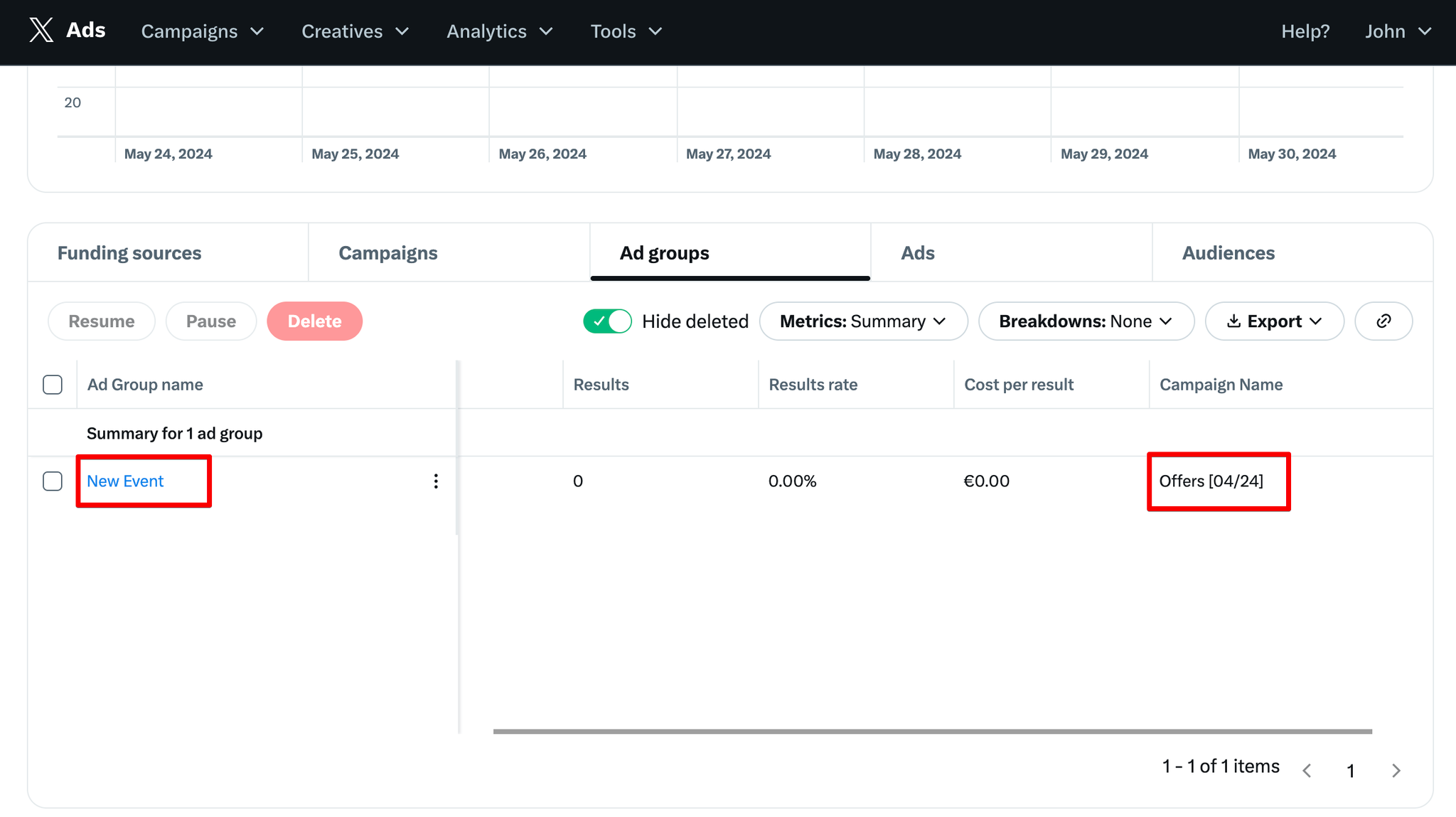Image resolution: width=1456 pixels, height=817 pixels.
Task: Go to previous page arrow
Action: [x=1307, y=771]
